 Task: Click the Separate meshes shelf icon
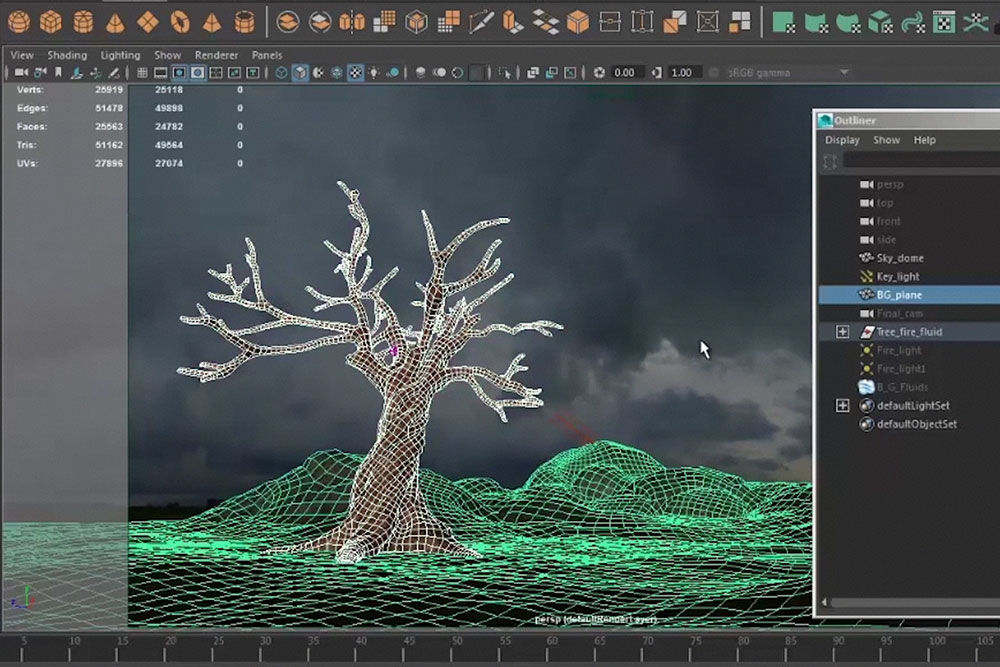(320, 22)
